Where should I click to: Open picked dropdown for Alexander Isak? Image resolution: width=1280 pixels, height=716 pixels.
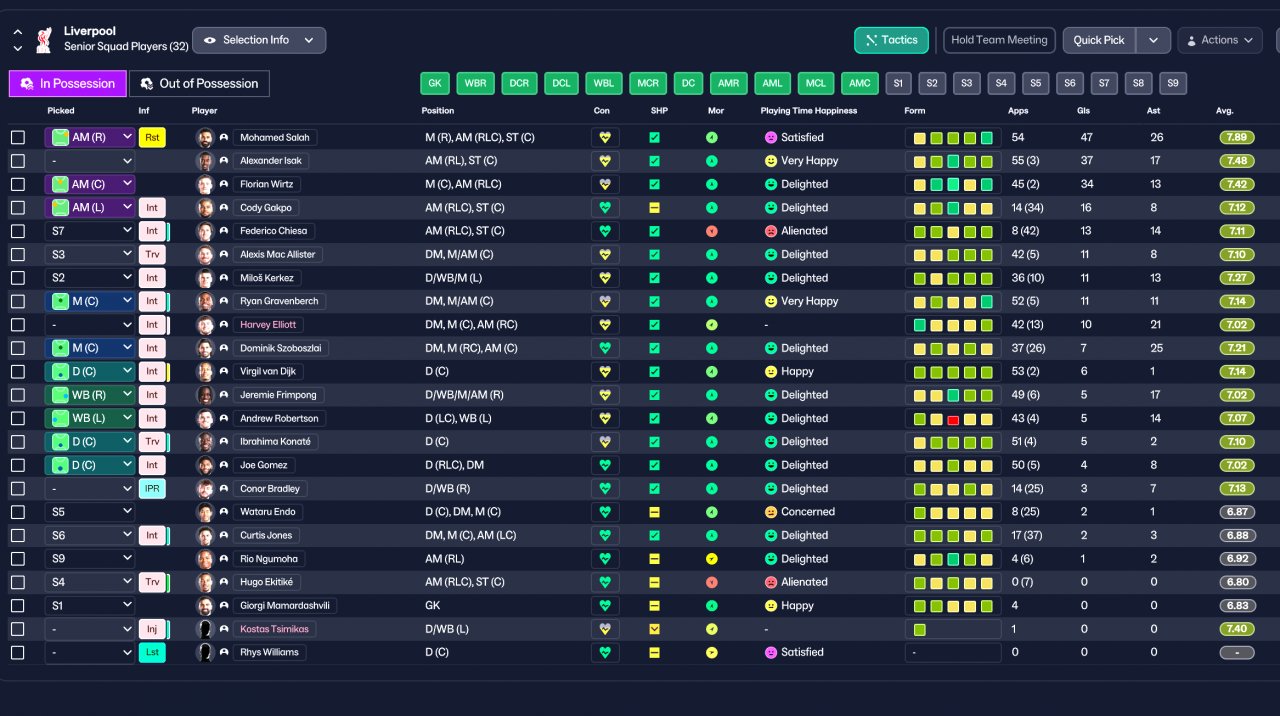[90, 161]
